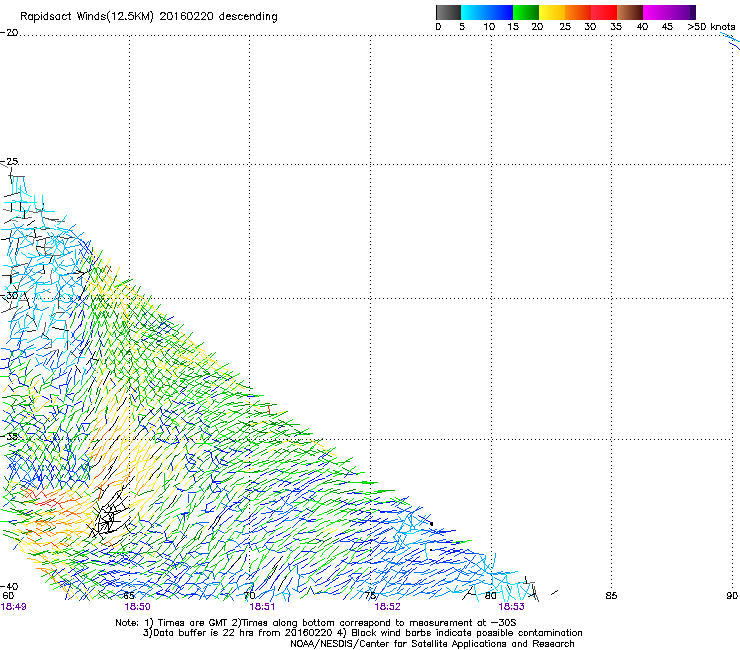Image resolution: width=740 pixels, height=650 pixels.
Task: Click the gray 0-5 knots legend segment
Action: click(x=448, y=12)
